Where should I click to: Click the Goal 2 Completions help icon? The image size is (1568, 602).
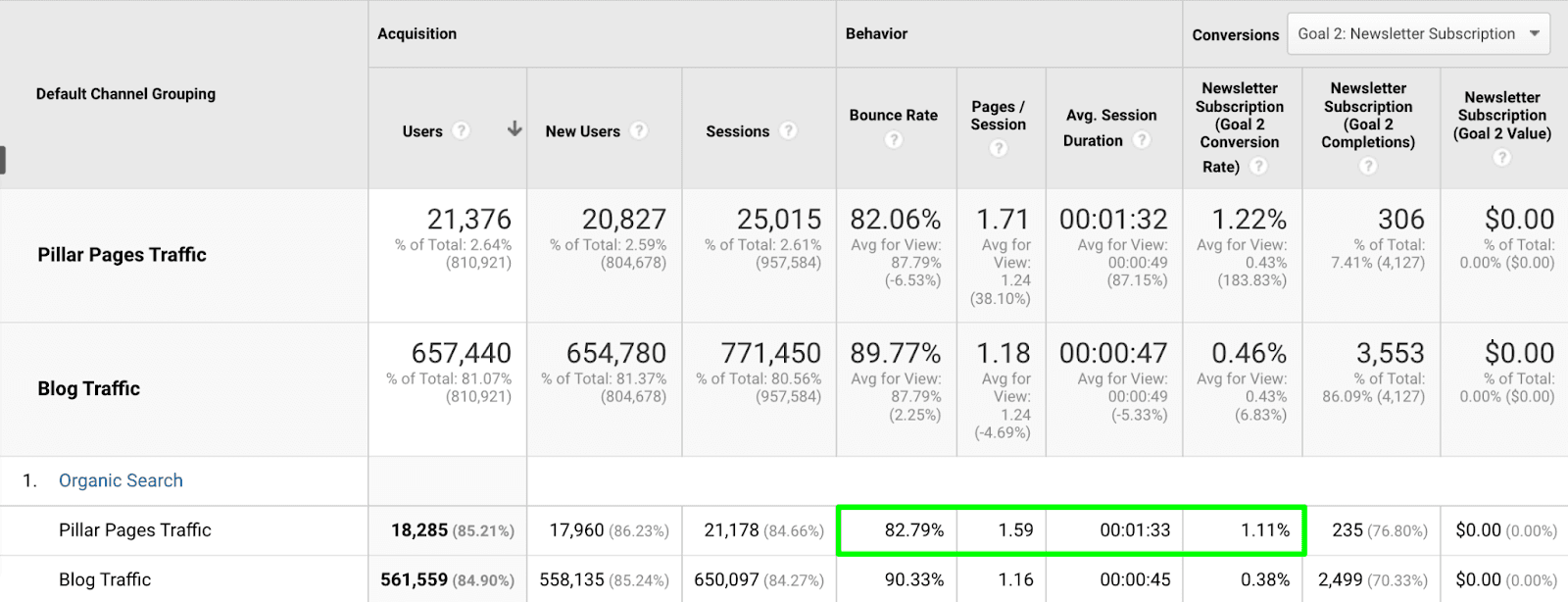[1368, 166]
